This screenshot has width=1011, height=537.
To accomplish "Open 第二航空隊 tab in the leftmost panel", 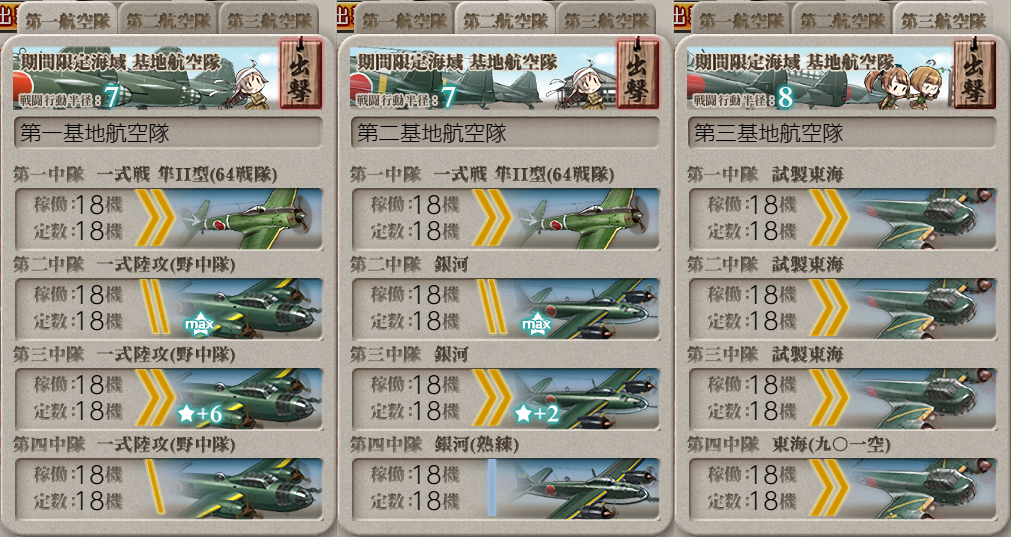I will [169, 20].
